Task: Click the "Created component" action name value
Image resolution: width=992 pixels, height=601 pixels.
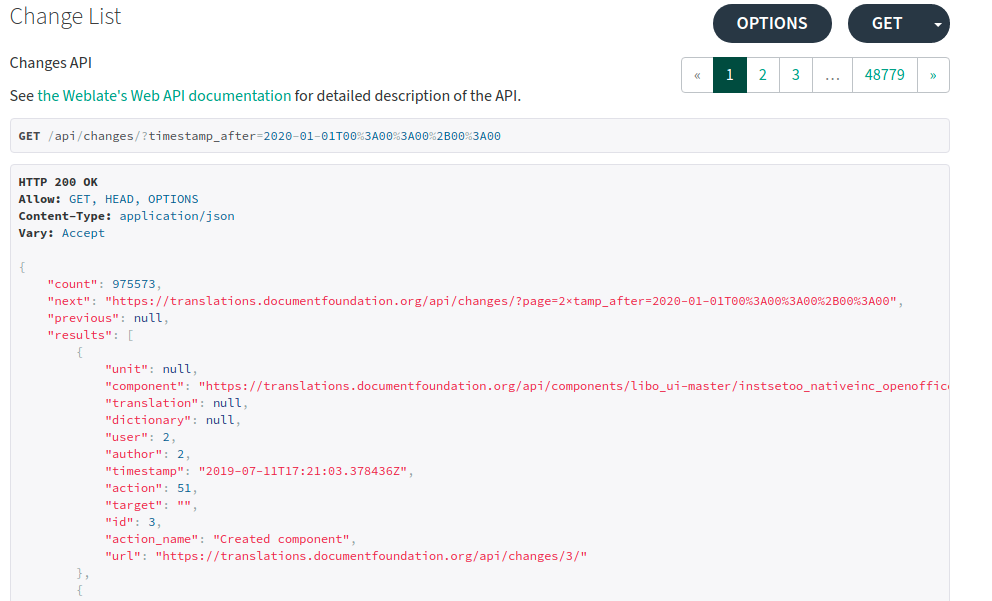Action: (282, 539)
